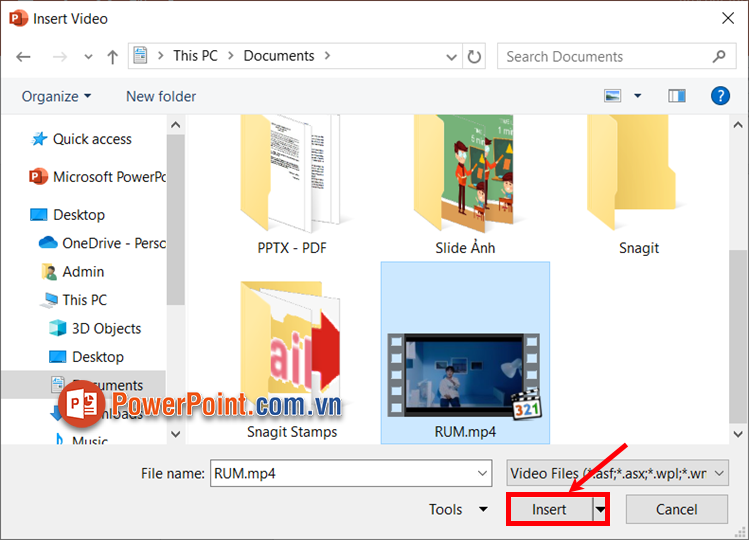Go back with the left arrow button

click(23, 57)
